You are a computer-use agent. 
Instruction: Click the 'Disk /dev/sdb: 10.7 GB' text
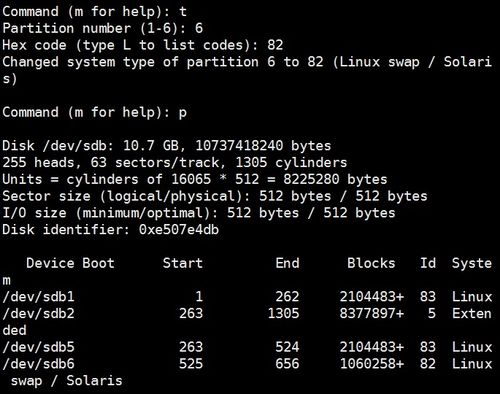90,146
